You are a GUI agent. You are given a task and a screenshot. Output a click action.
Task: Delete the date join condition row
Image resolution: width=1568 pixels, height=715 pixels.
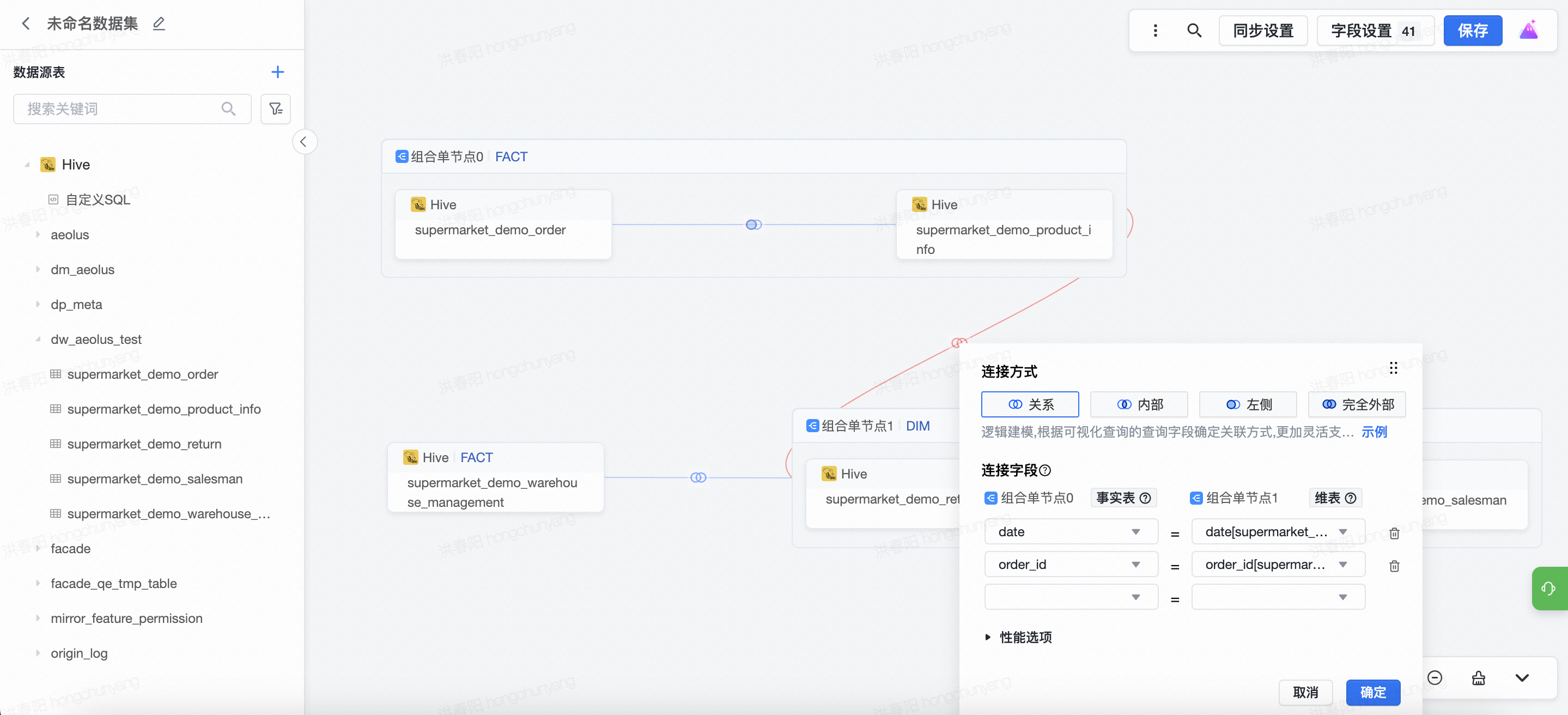[1394, 533]
